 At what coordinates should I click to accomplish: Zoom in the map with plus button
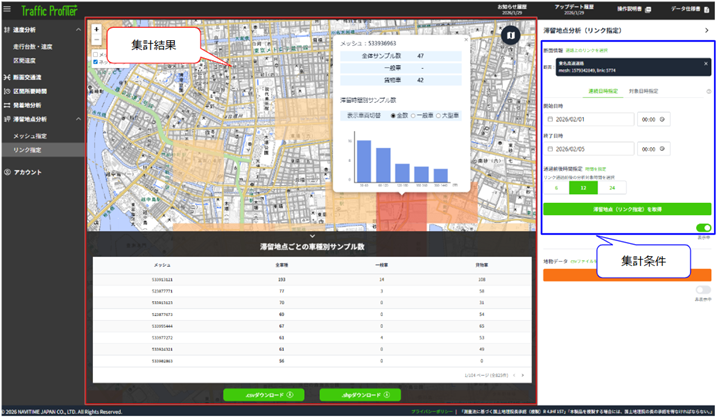96,29
